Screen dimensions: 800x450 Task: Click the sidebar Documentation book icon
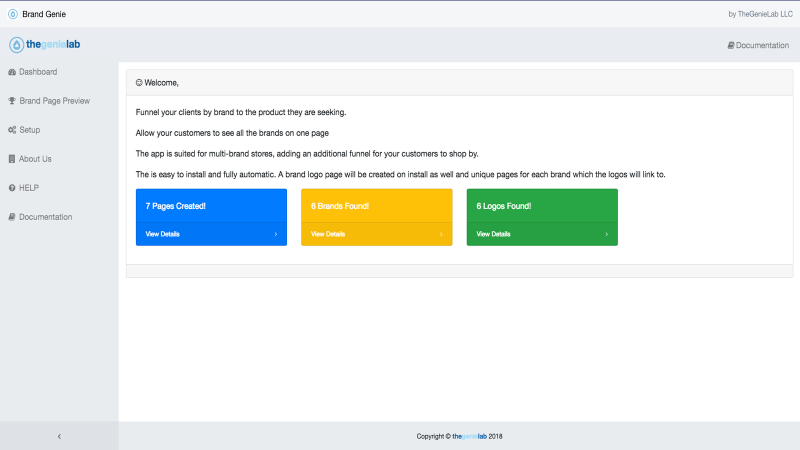12,217
